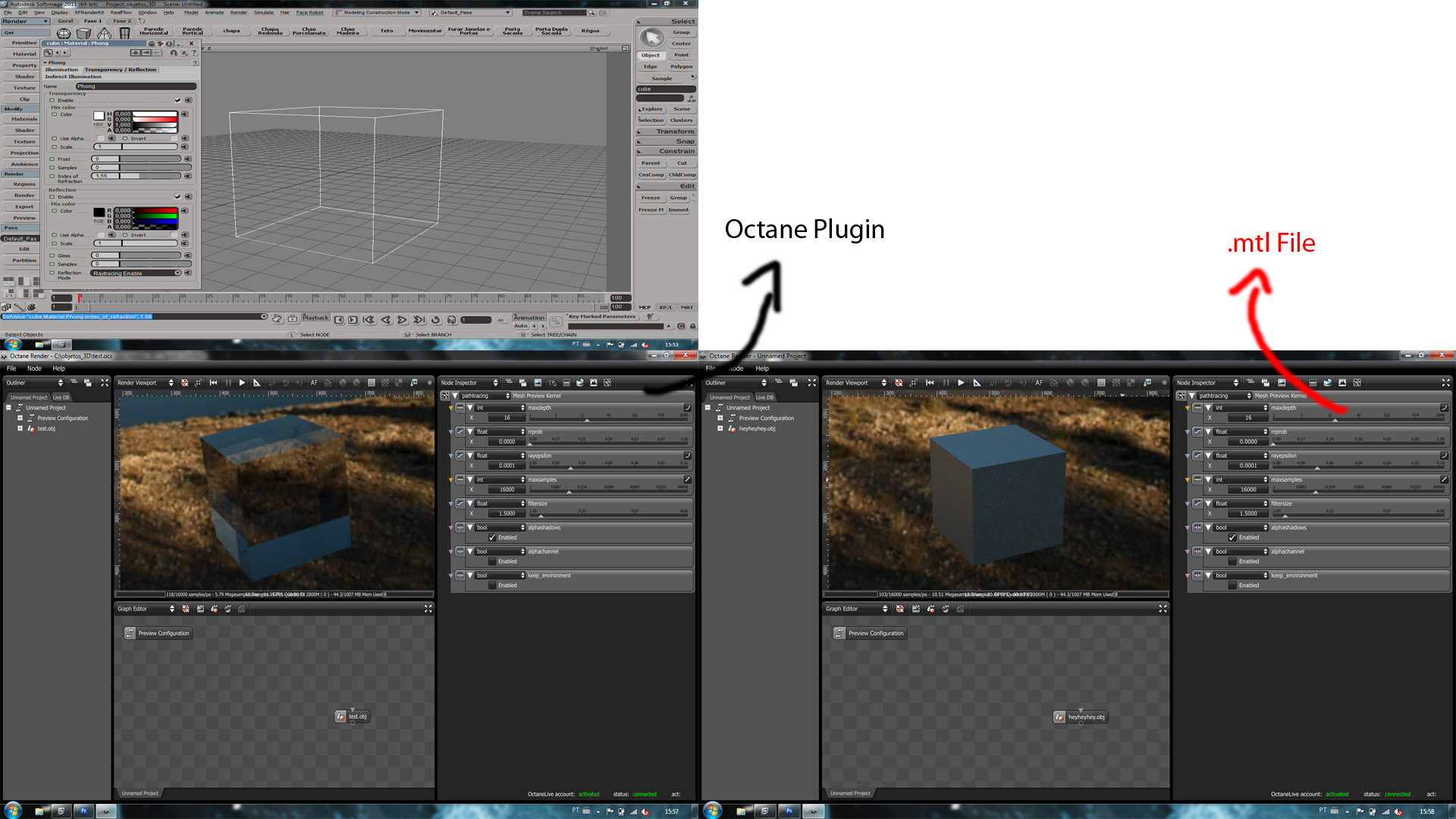Screen dimensions: 1456x819
Task: Click the Freeze button in the Edit panel
Action: point(651,198)
